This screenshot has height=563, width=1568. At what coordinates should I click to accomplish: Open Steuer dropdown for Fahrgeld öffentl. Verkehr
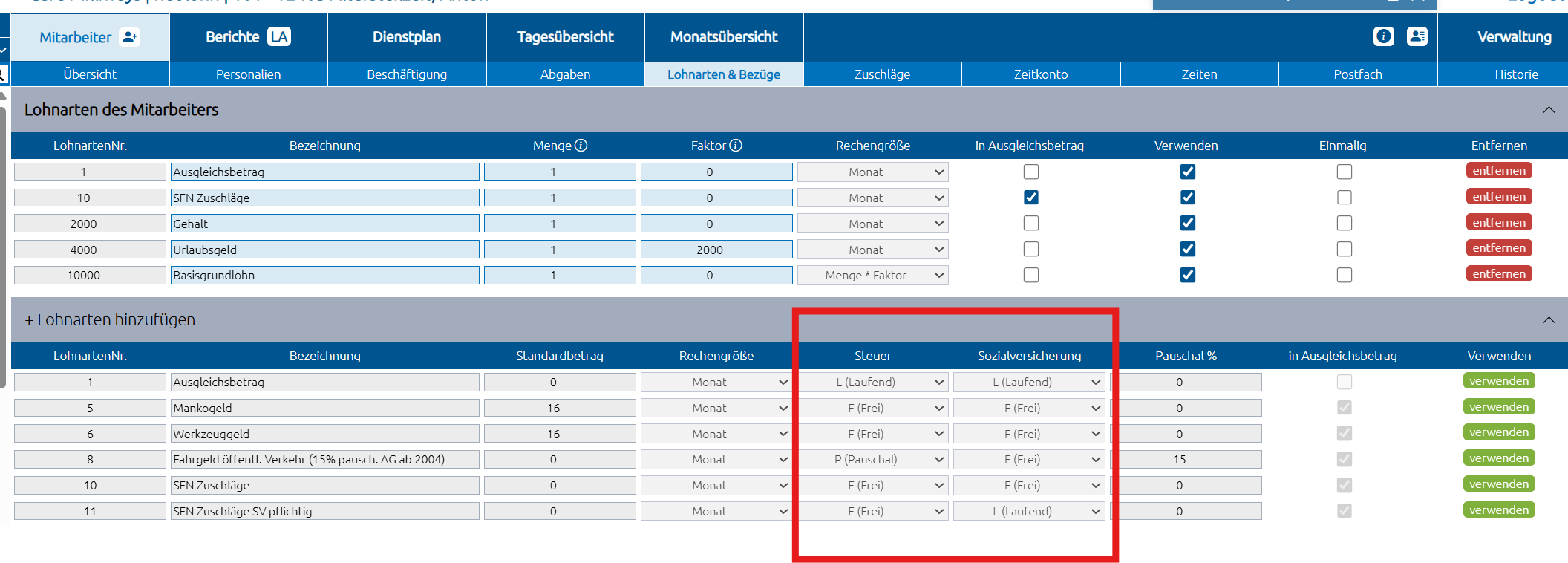coord(872,460)
